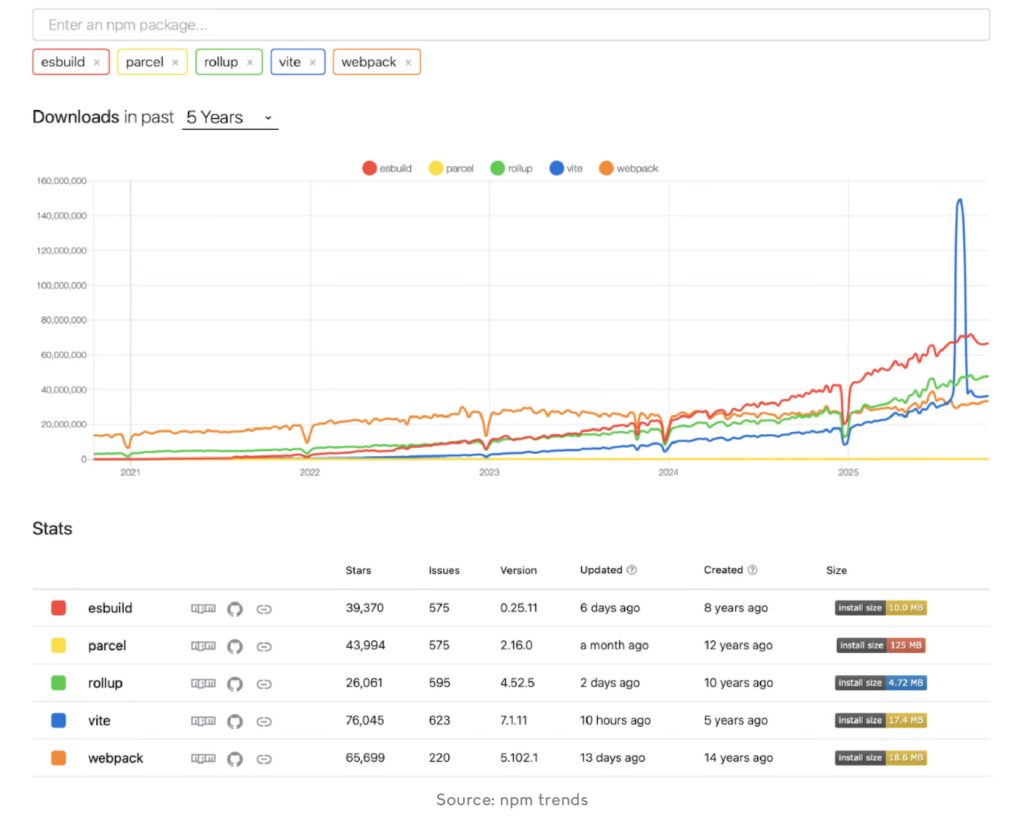
Task: Click the npm icon in the rollup row
Action: click(x=204, y=683)
